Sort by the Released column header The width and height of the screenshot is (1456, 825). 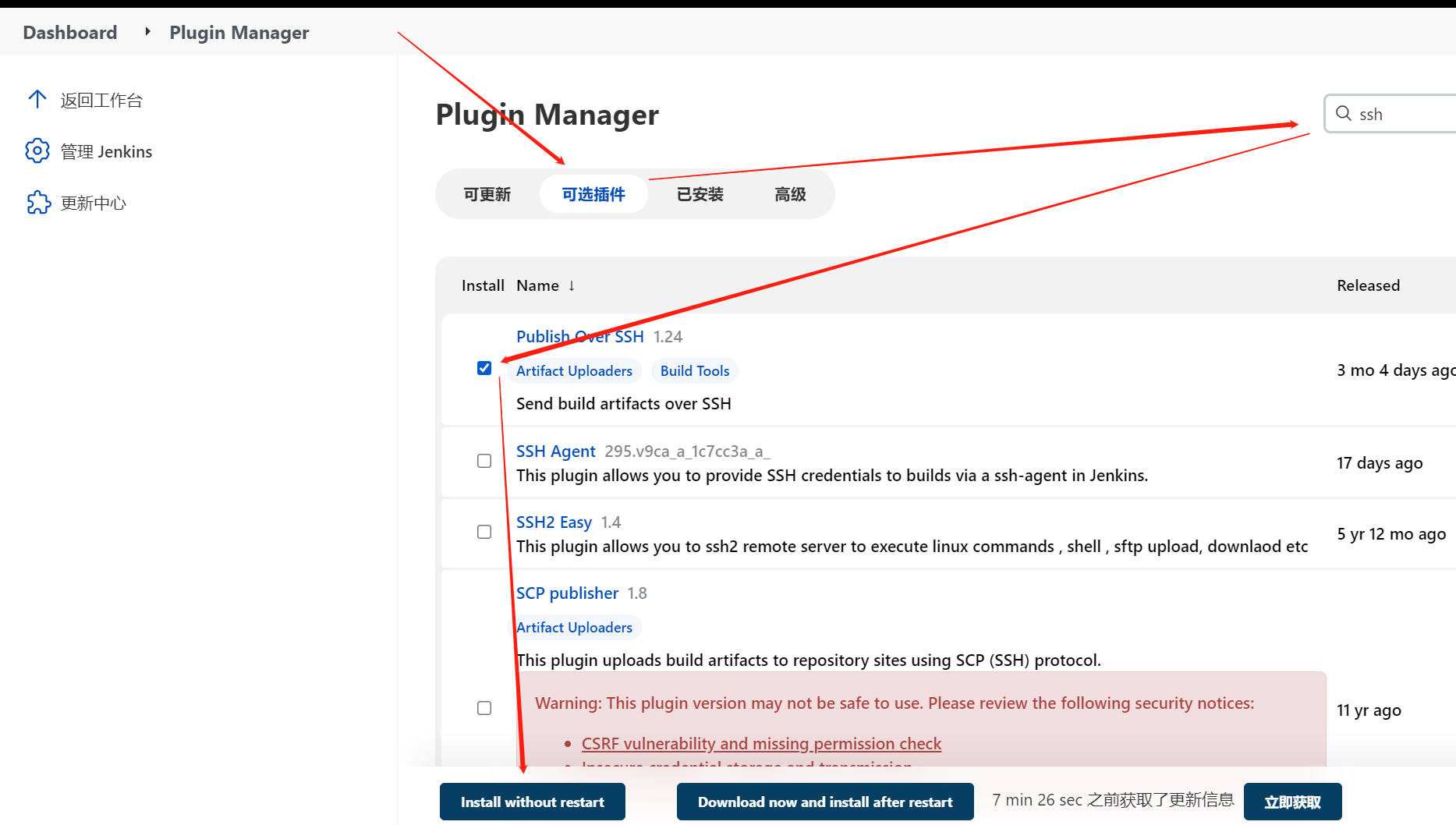1368,285
